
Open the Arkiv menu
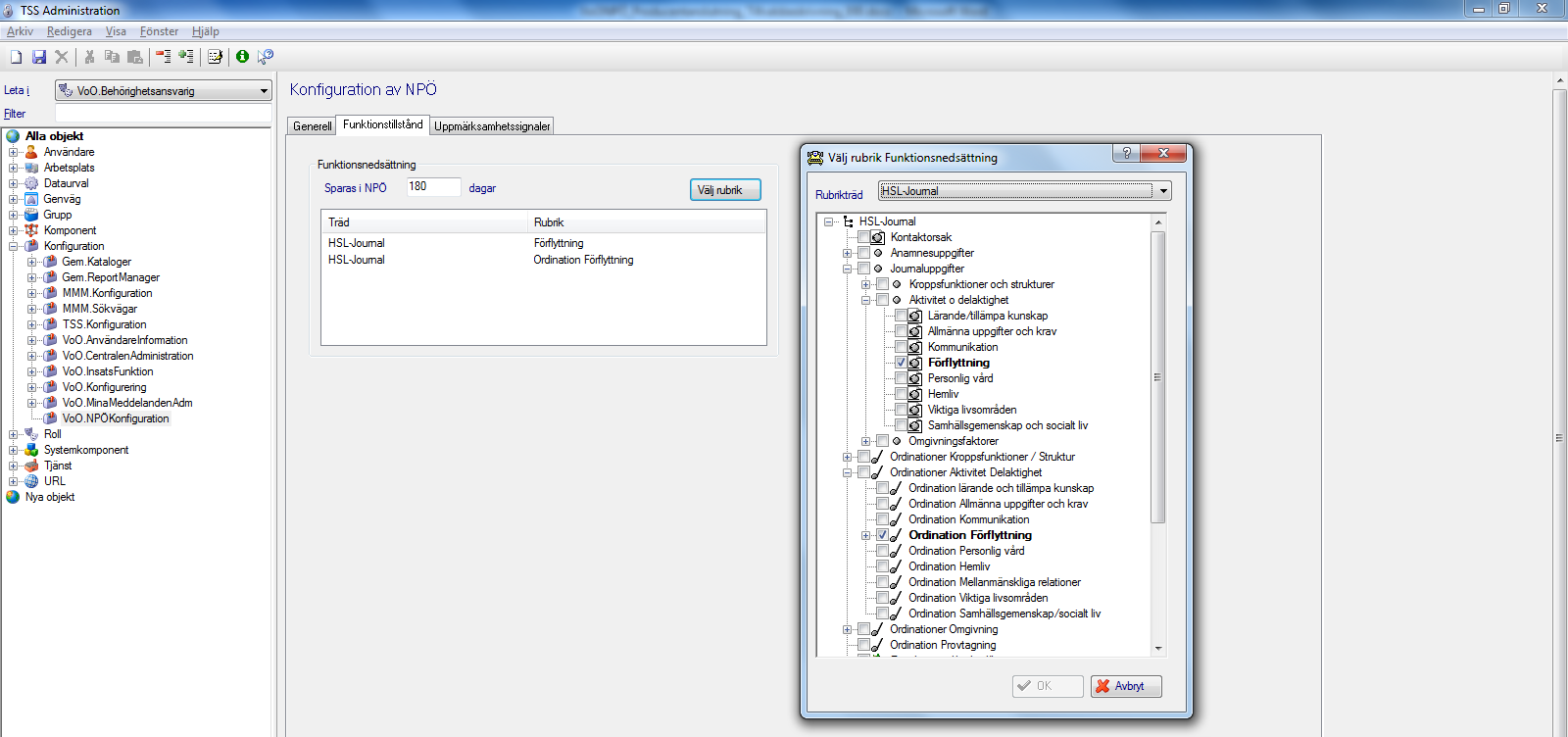(x=20, y=31)
